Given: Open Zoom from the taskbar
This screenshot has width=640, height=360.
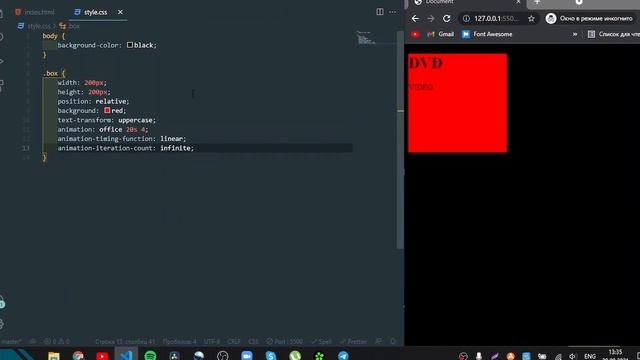Looking at the screenshot, I should (x=247, y=356).
